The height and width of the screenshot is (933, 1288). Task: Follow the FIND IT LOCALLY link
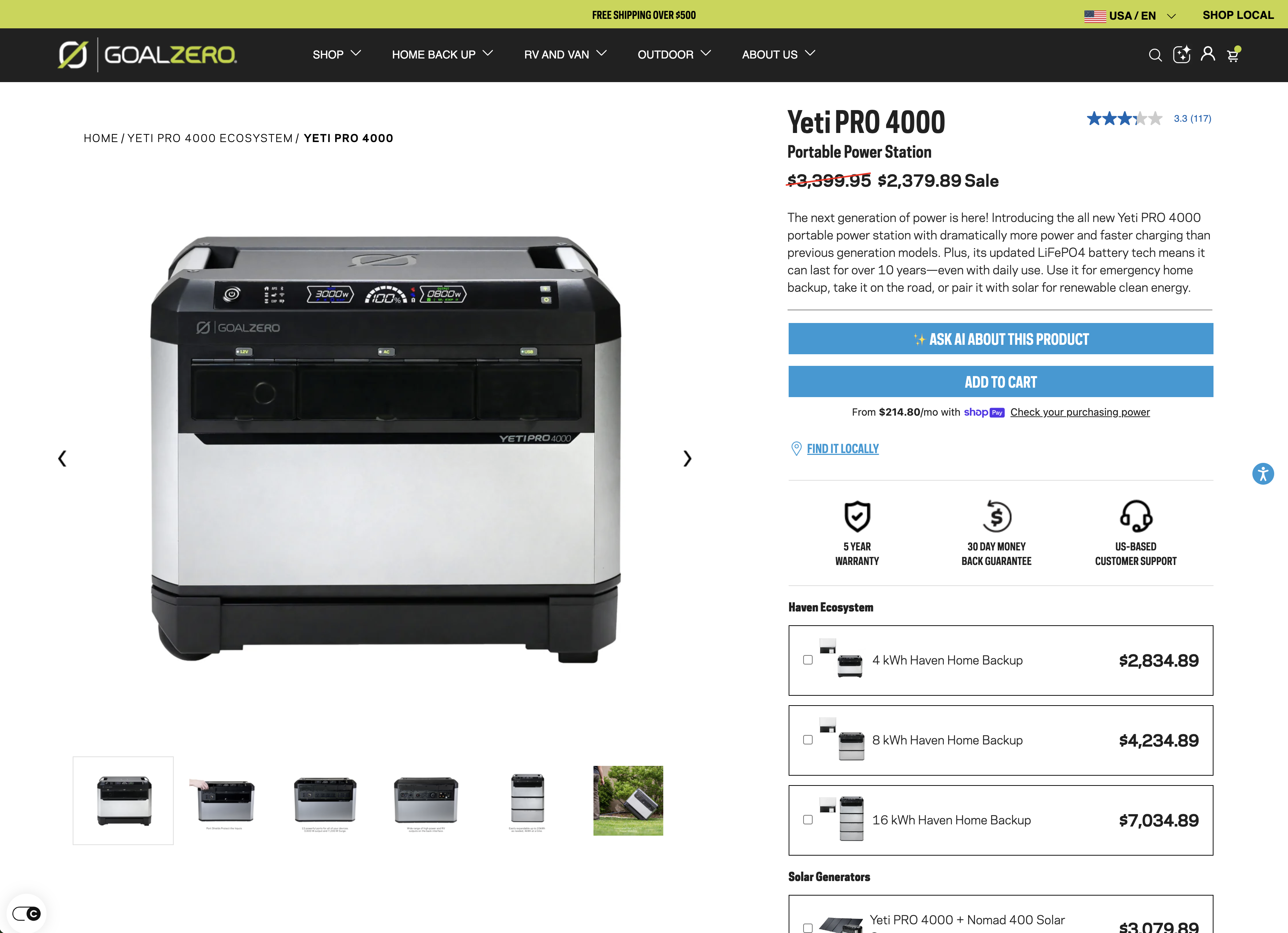(x=843, y=449)
